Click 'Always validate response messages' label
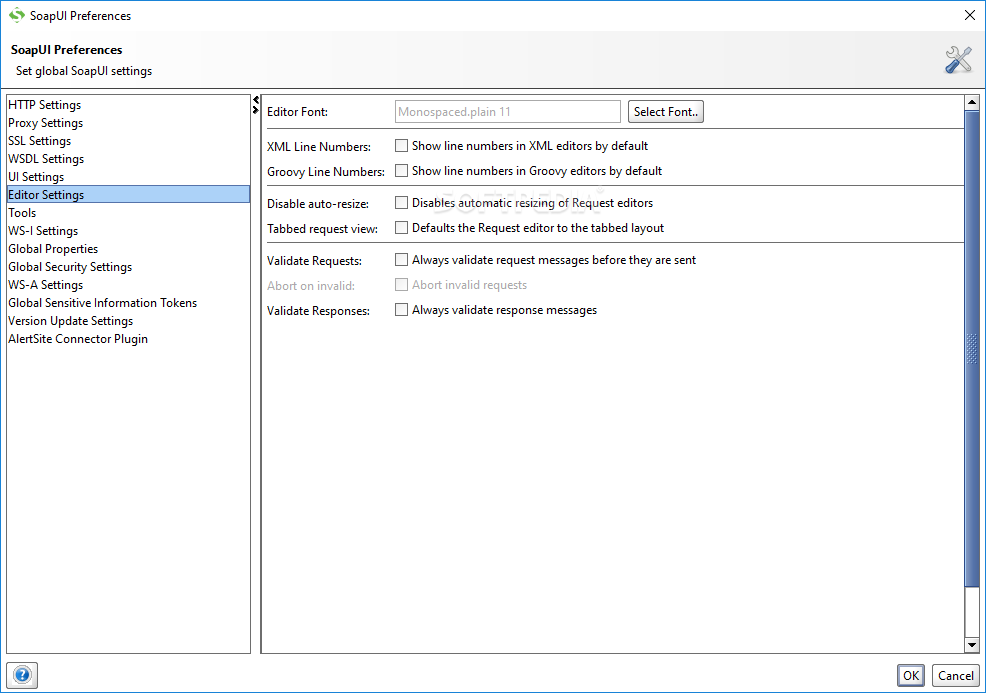This screenshot has width=986, height=693. (x=504, y=310)
